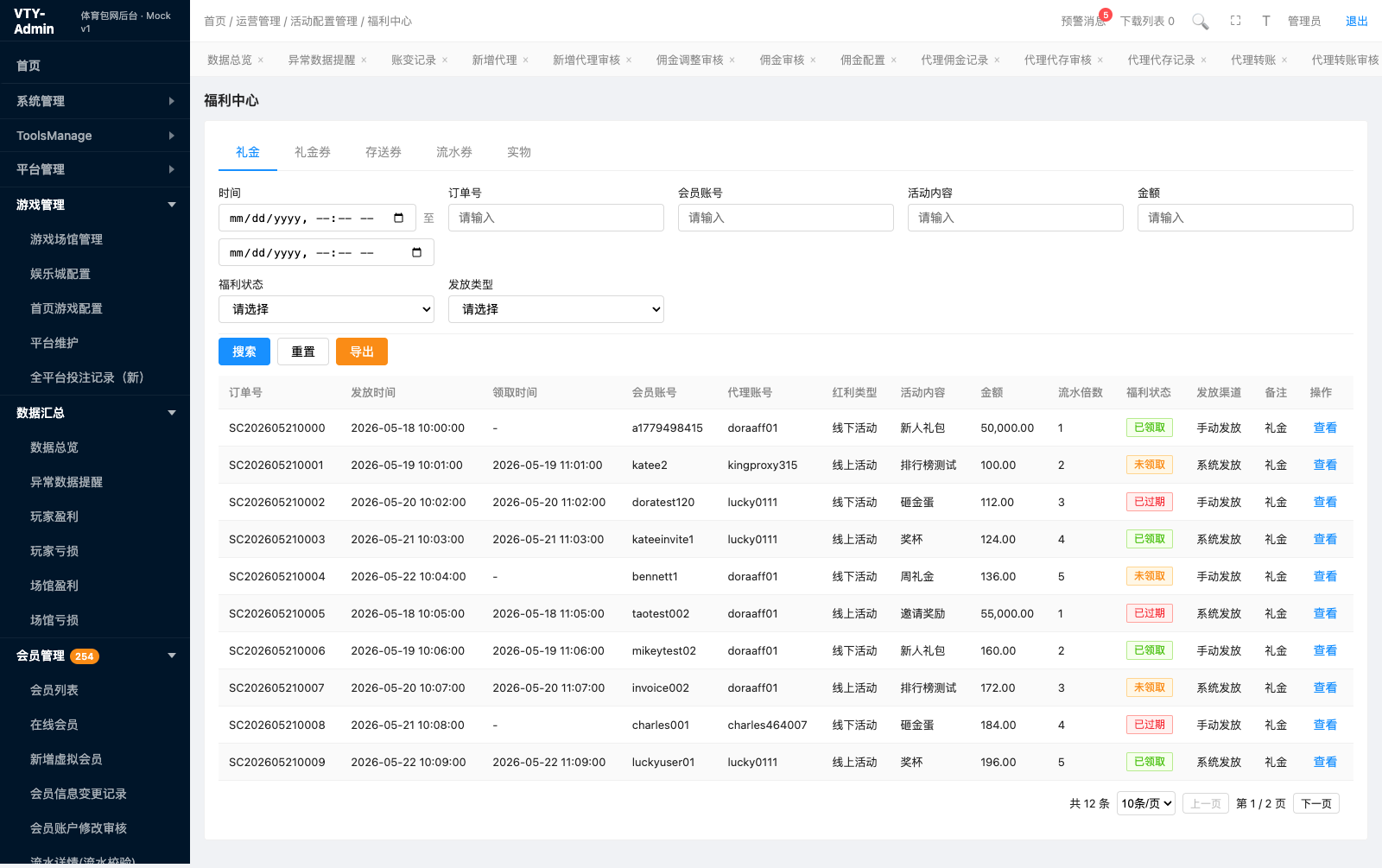The height and width of the screenshot is (868, 1382).
Task: Switch to 礼金券 tab
Action: 313,152
